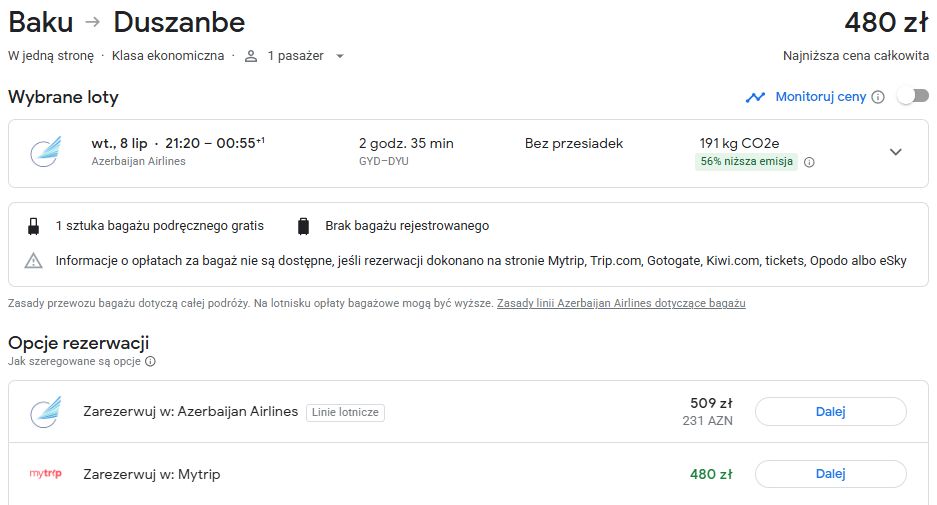Click the Monitoruj ceny link text

pos(820,97)
